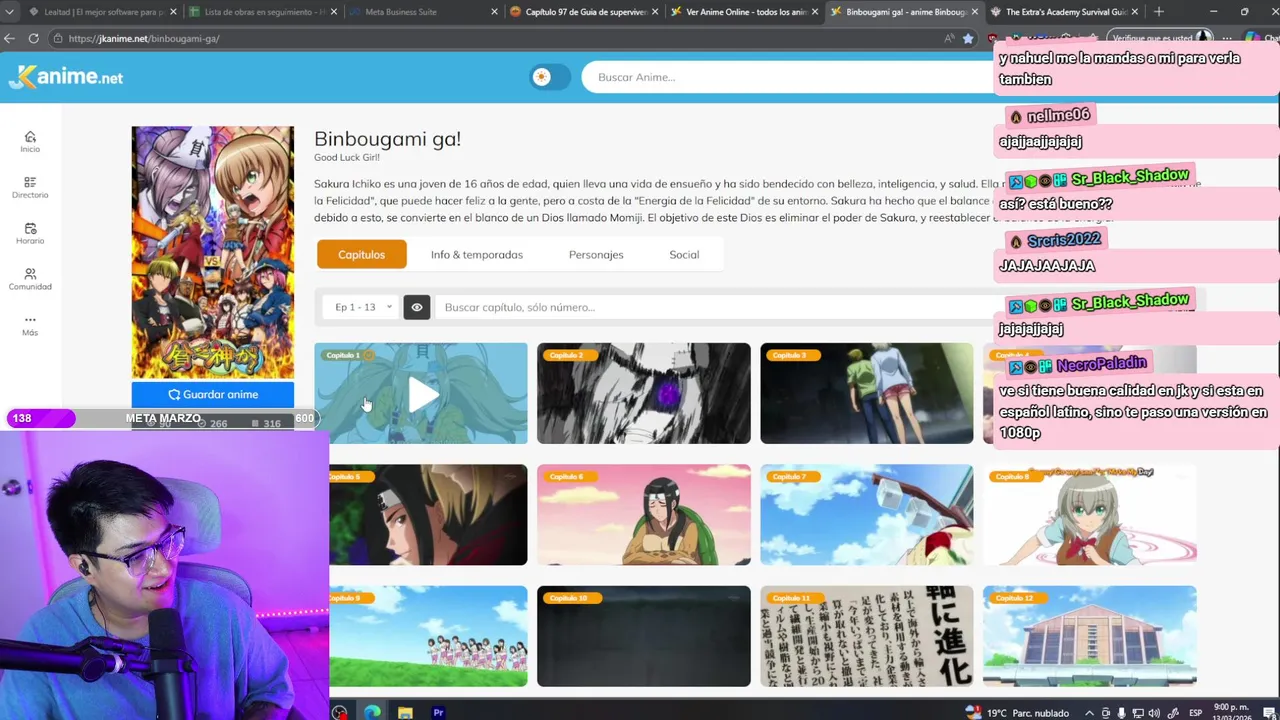
Task: Open the Capítulo 12 thumbnail
Action: click(1089, 636)
